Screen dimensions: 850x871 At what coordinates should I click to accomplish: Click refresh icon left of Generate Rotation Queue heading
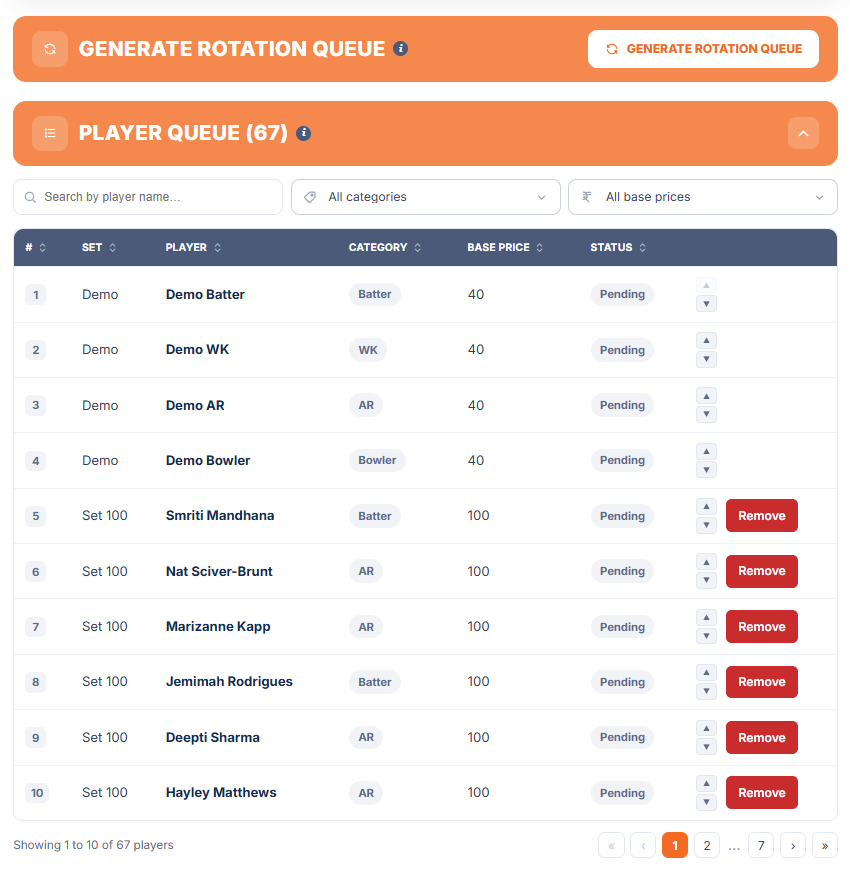[x=50, y=49]
